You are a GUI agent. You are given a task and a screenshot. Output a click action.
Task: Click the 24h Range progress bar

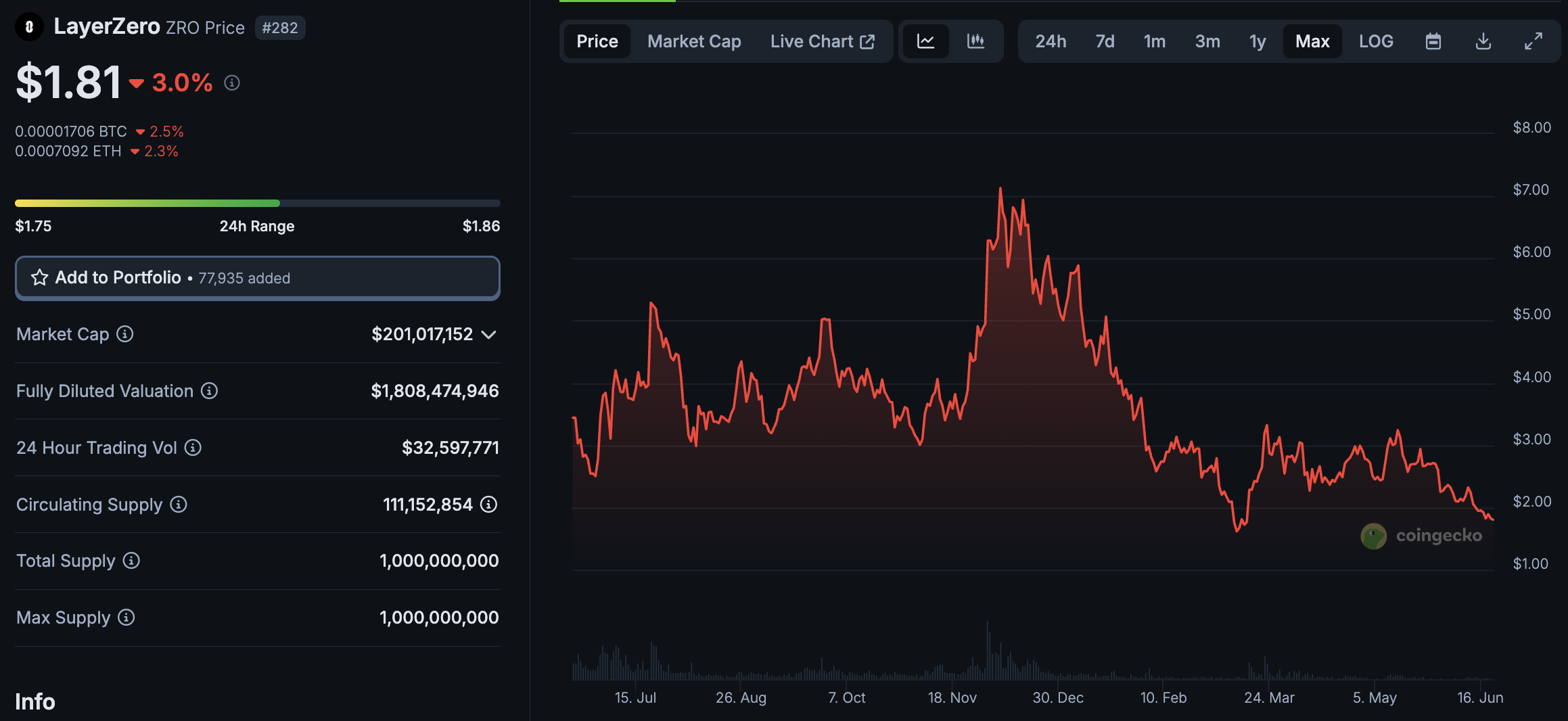coord(258,203)
